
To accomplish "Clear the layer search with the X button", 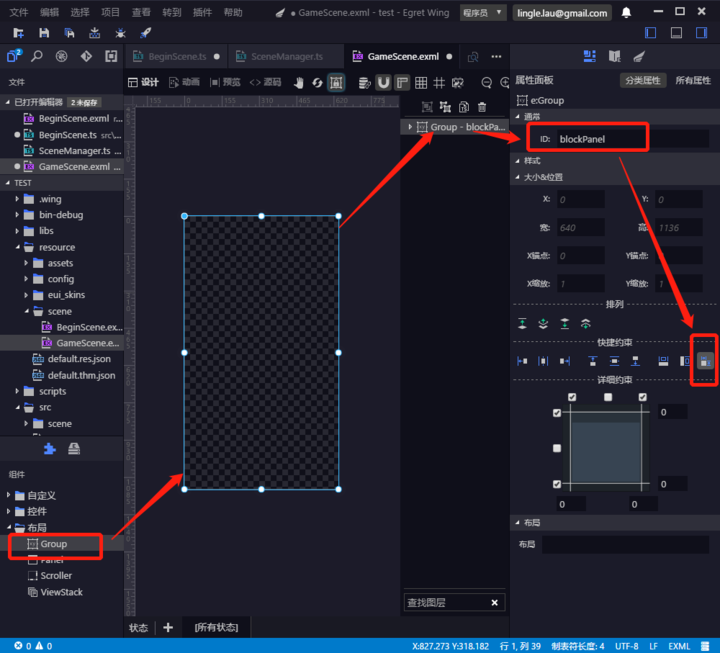I will click(x=495, y=602).
